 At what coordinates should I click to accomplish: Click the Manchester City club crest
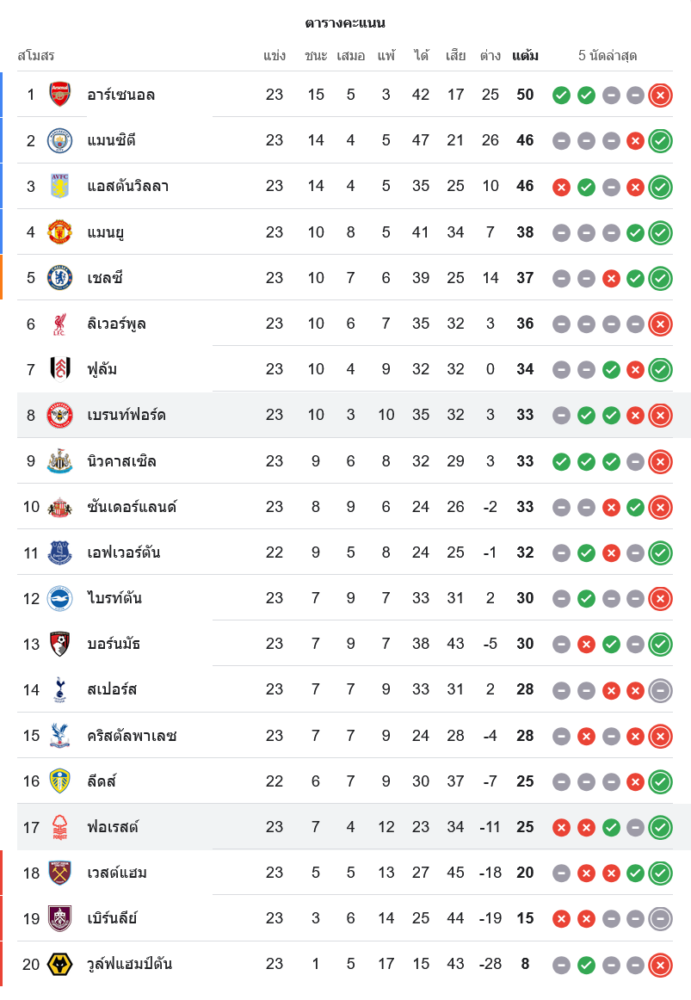click(60, 140)
